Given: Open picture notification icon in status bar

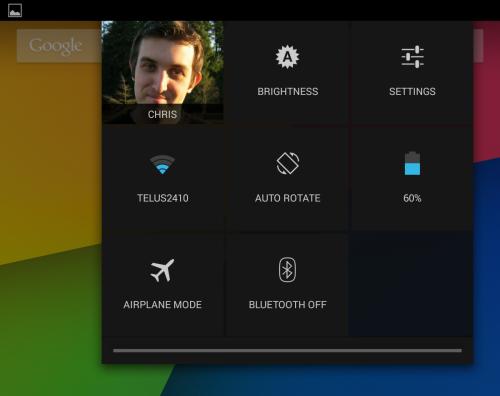Looking at the screenshot, I should [15, 10].
